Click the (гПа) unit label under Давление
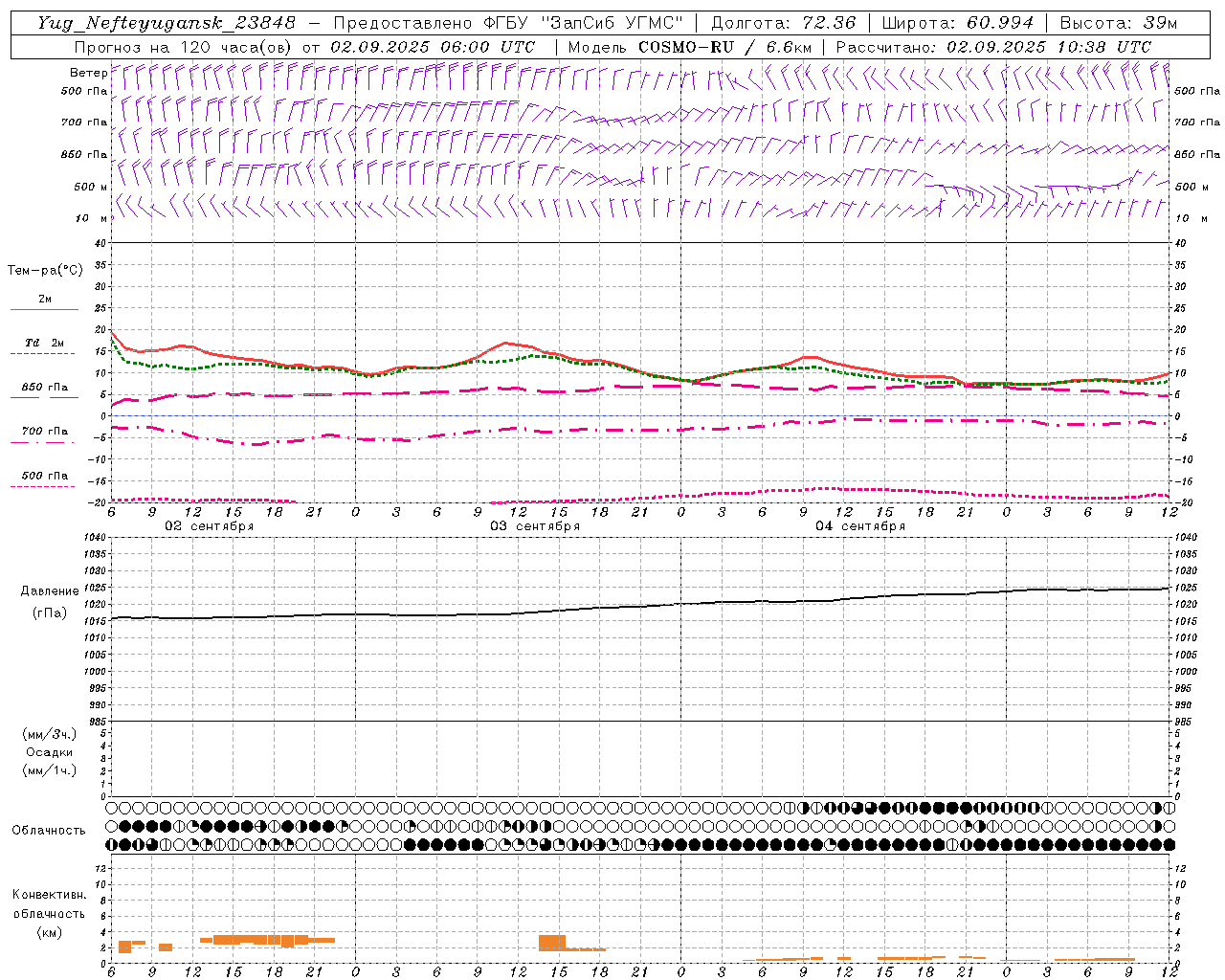 click(48, 613)
